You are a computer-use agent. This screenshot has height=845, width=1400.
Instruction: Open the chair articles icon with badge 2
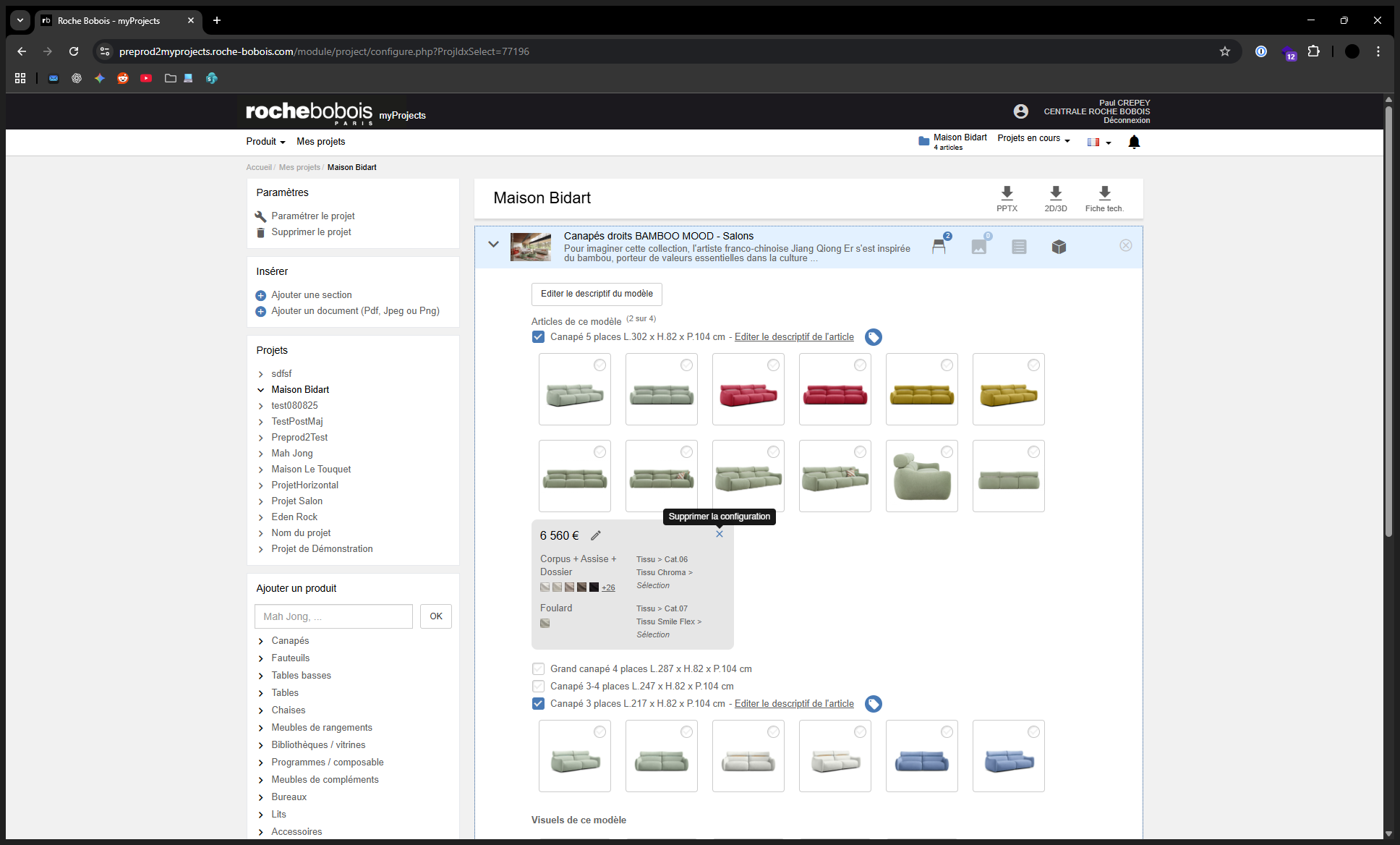pos(939,246)
